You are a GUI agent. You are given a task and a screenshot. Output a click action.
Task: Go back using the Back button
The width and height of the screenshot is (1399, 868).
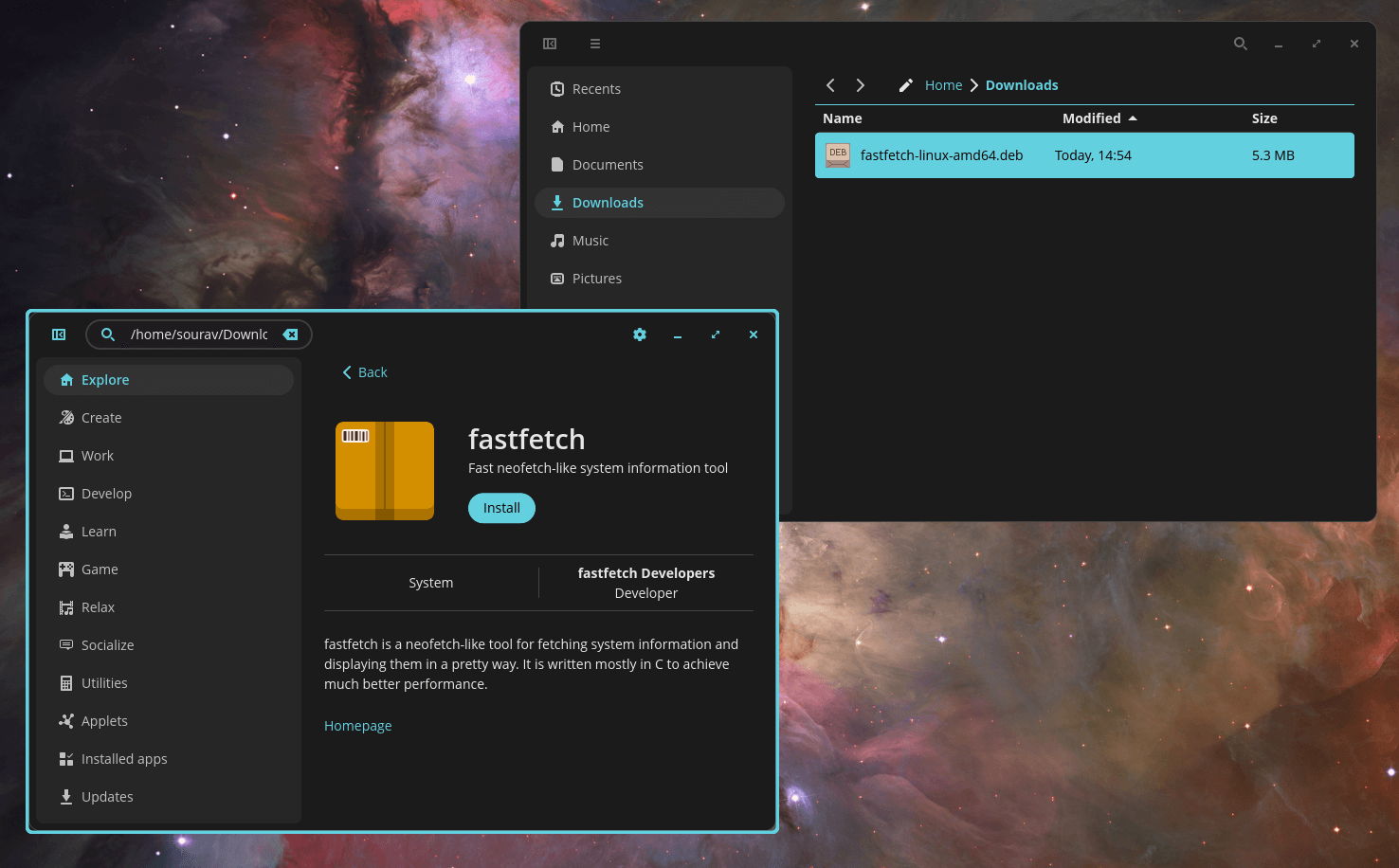[x=365, y=372]
